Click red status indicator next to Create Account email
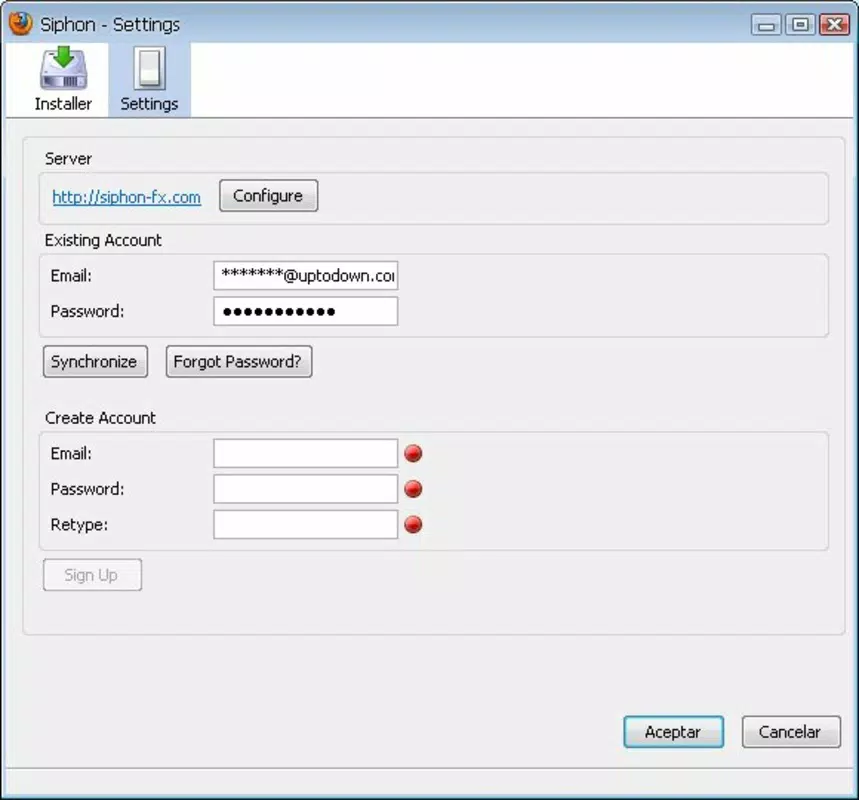The height and width of the screenshot is (800, 859). [x=413, y=453]
